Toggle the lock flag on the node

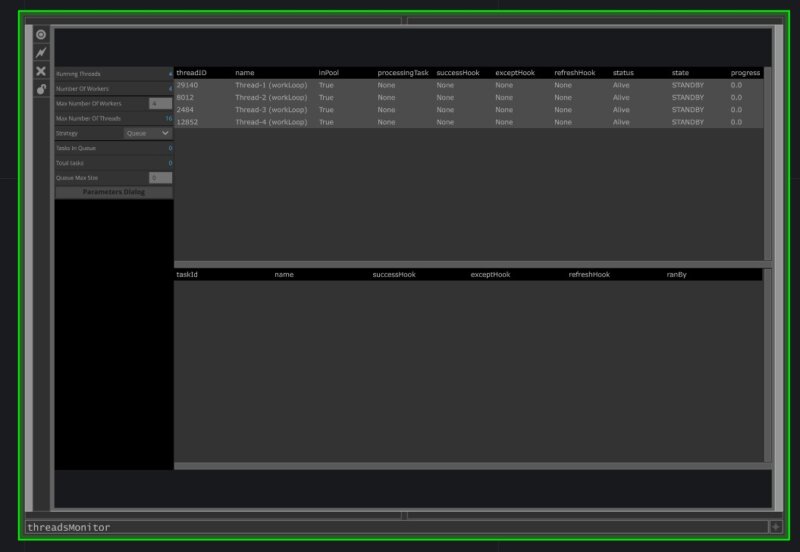click(41, 89)
